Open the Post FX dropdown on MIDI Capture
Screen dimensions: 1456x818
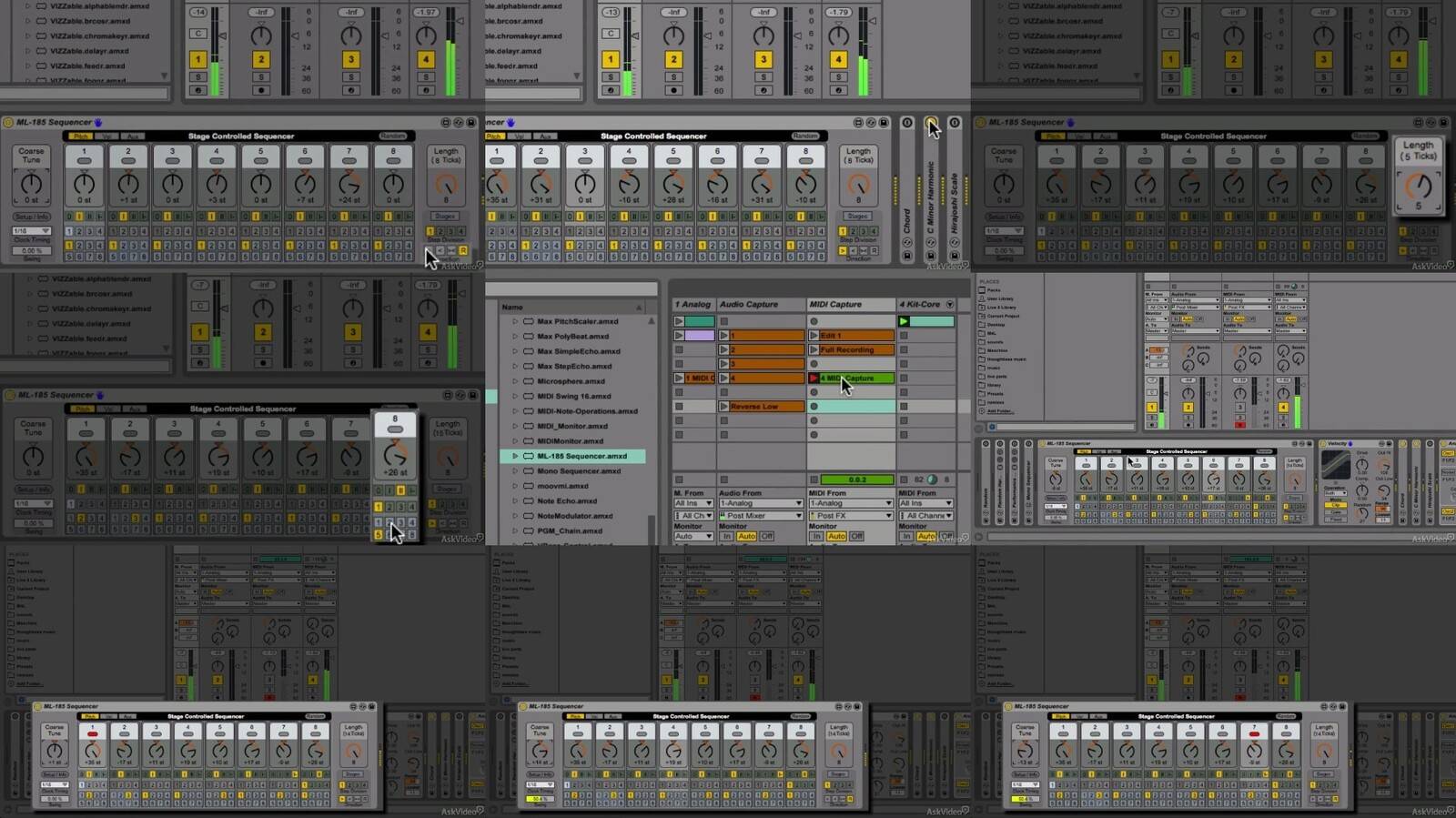851,516
